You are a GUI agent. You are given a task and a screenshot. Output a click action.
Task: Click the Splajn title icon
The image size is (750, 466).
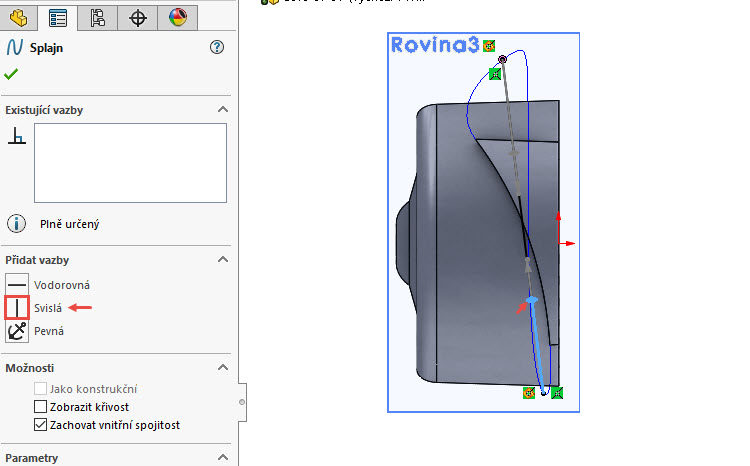coord(14,47)
